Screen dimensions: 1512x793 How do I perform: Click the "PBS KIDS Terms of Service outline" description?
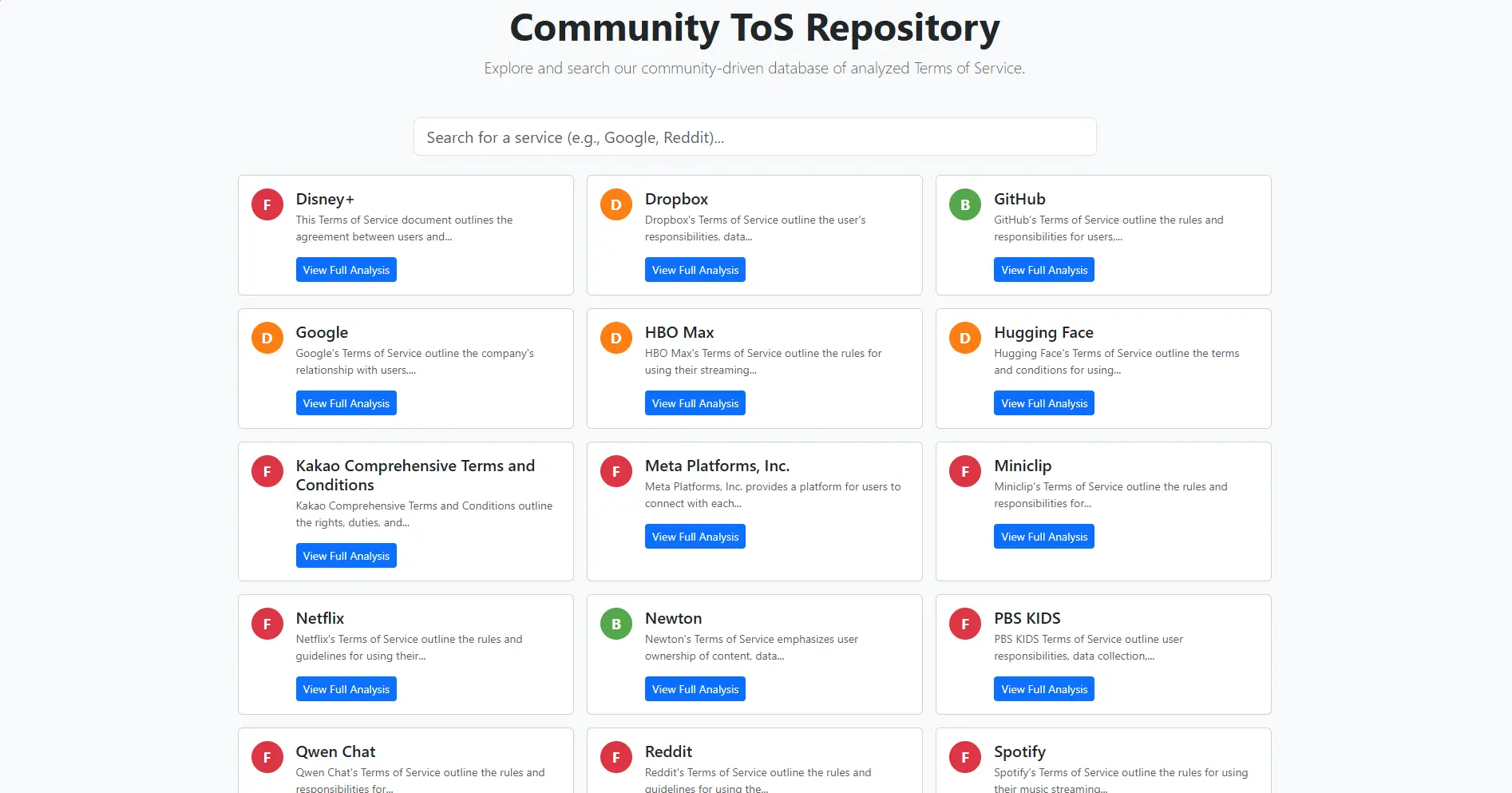click(x=1088, y=648)
